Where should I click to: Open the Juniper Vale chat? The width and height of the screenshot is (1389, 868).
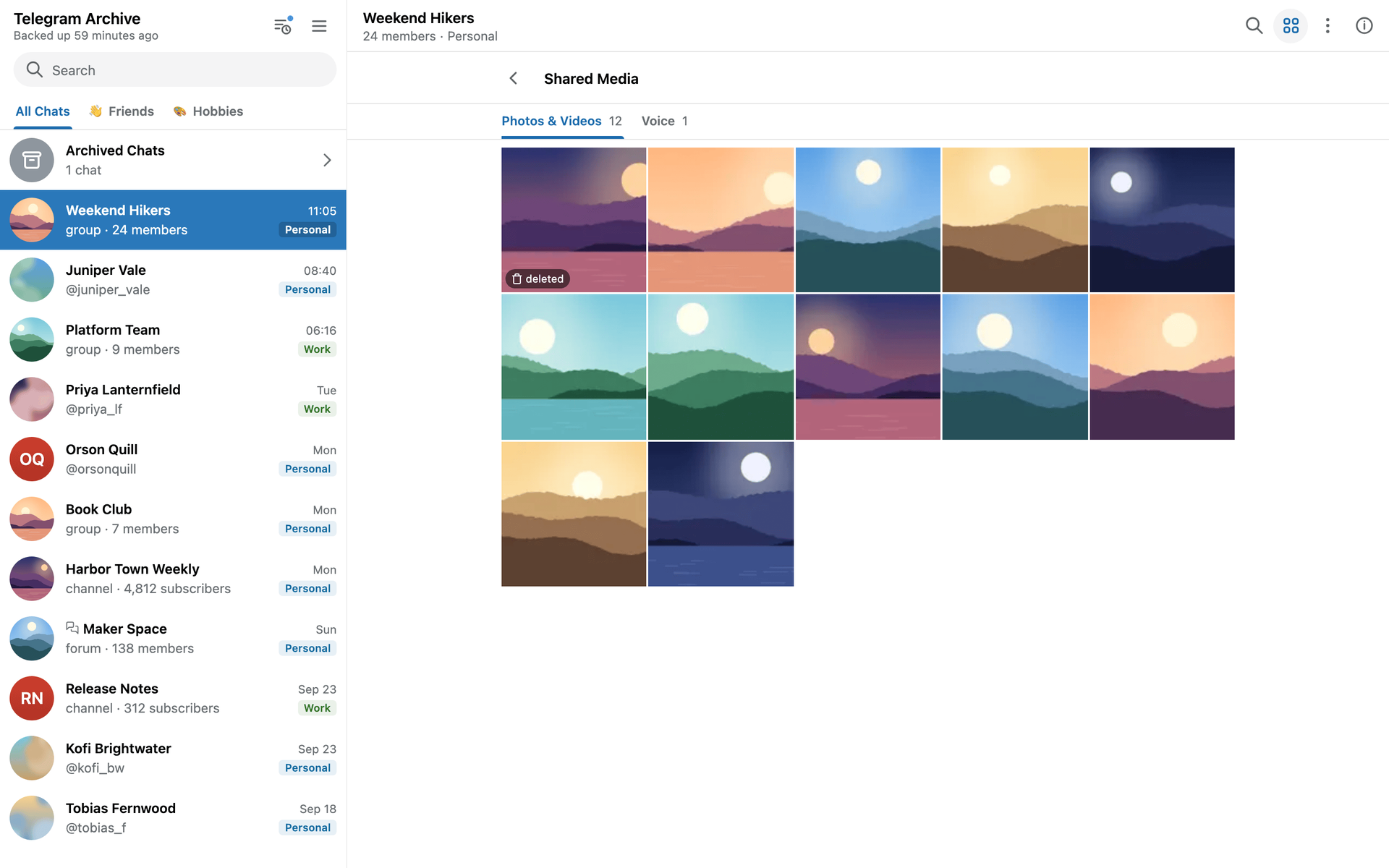click(x=173, y=280)
